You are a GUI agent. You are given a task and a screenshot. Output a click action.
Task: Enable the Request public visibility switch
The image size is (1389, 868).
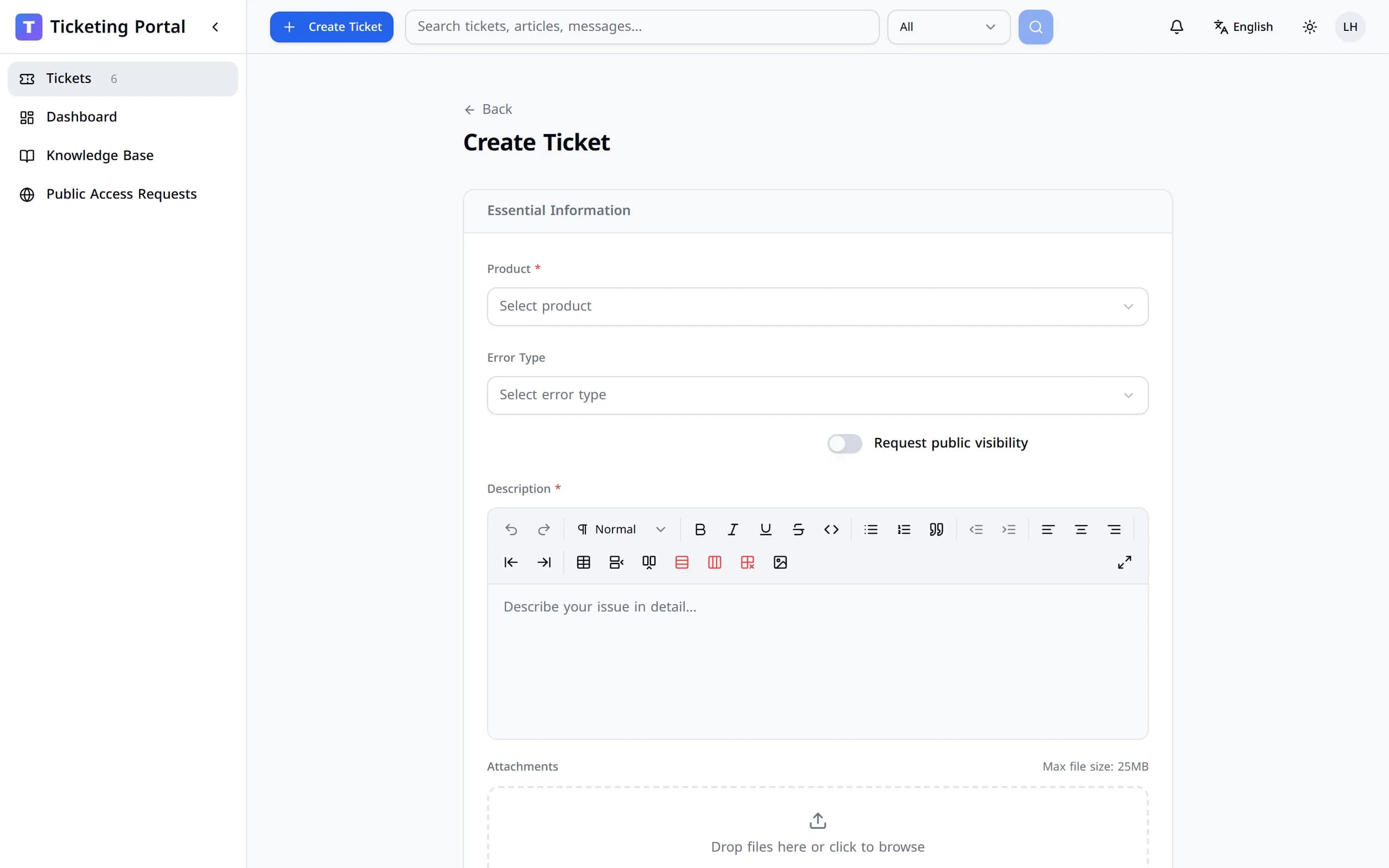pos(844,443)
